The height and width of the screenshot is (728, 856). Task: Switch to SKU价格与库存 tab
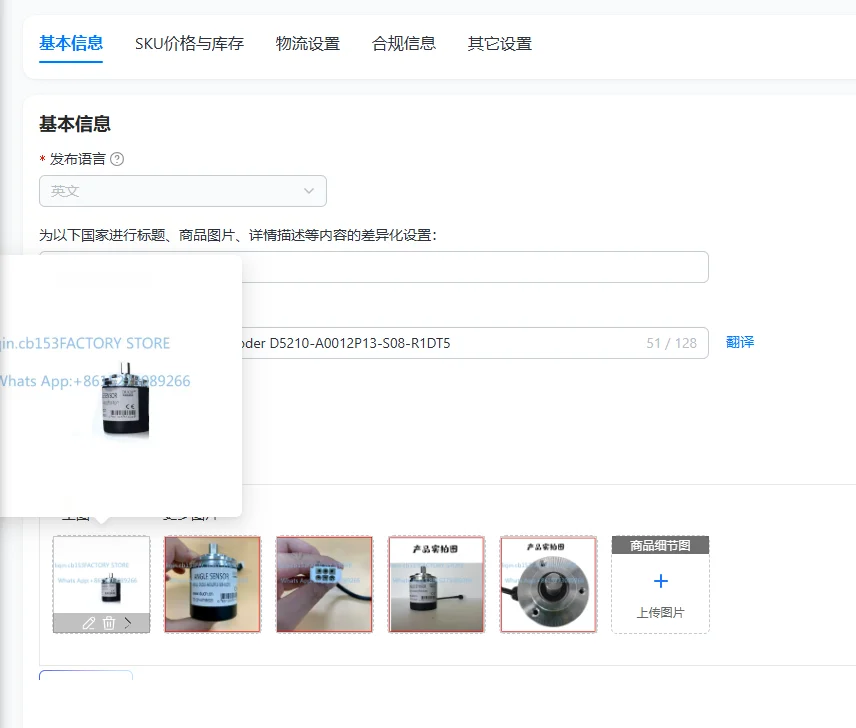189,44
